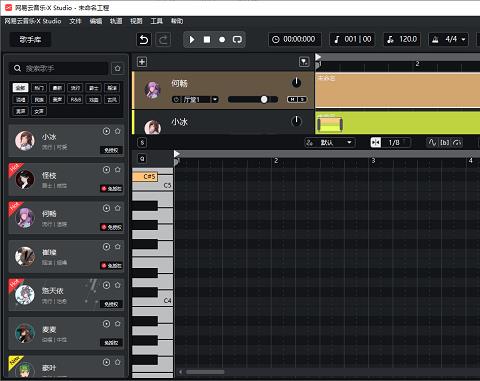Stop playback with the square button
This screenshot has width=480, height=381.
click(x=207, y=40)
